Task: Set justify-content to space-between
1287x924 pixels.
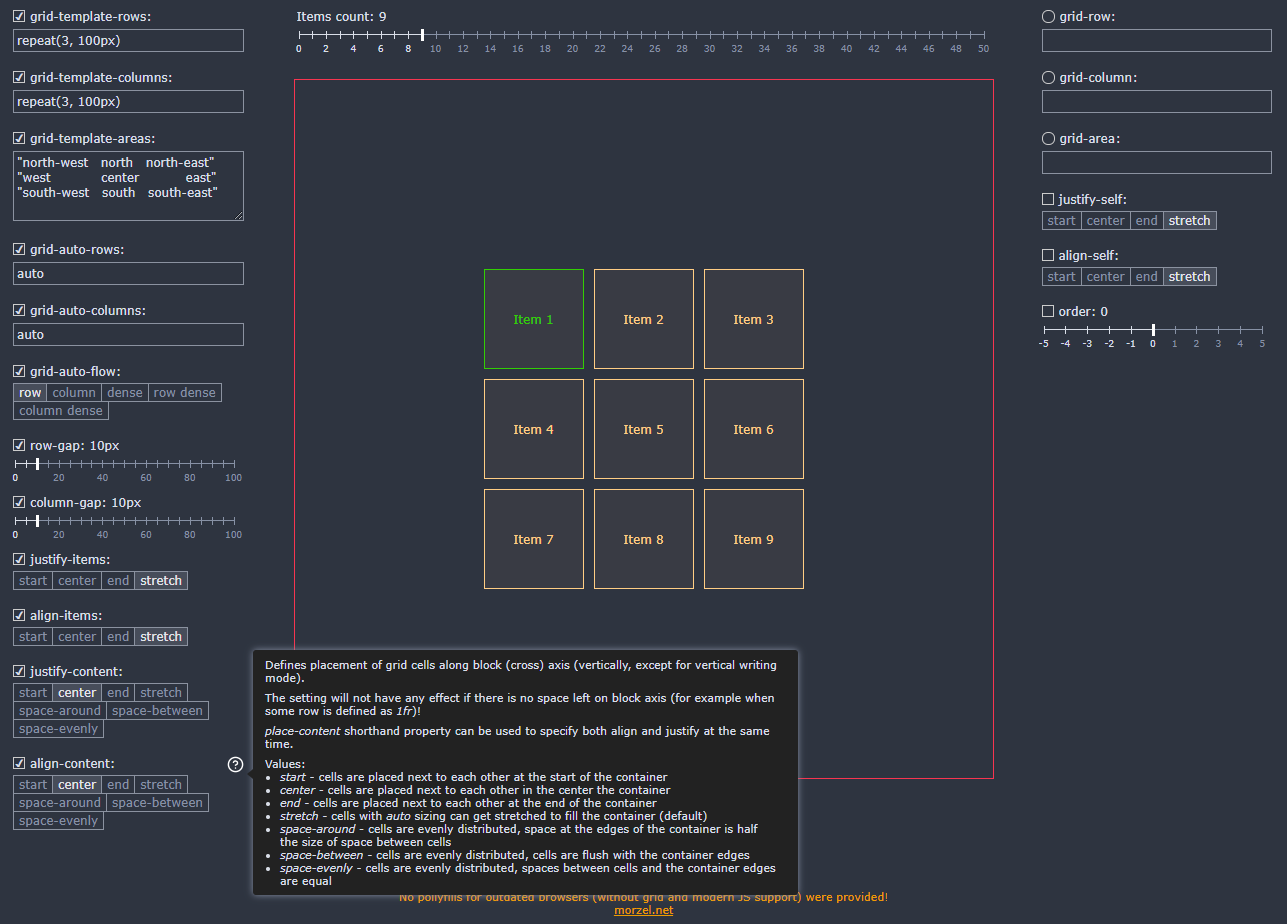Action: click(x=157, y=711)
